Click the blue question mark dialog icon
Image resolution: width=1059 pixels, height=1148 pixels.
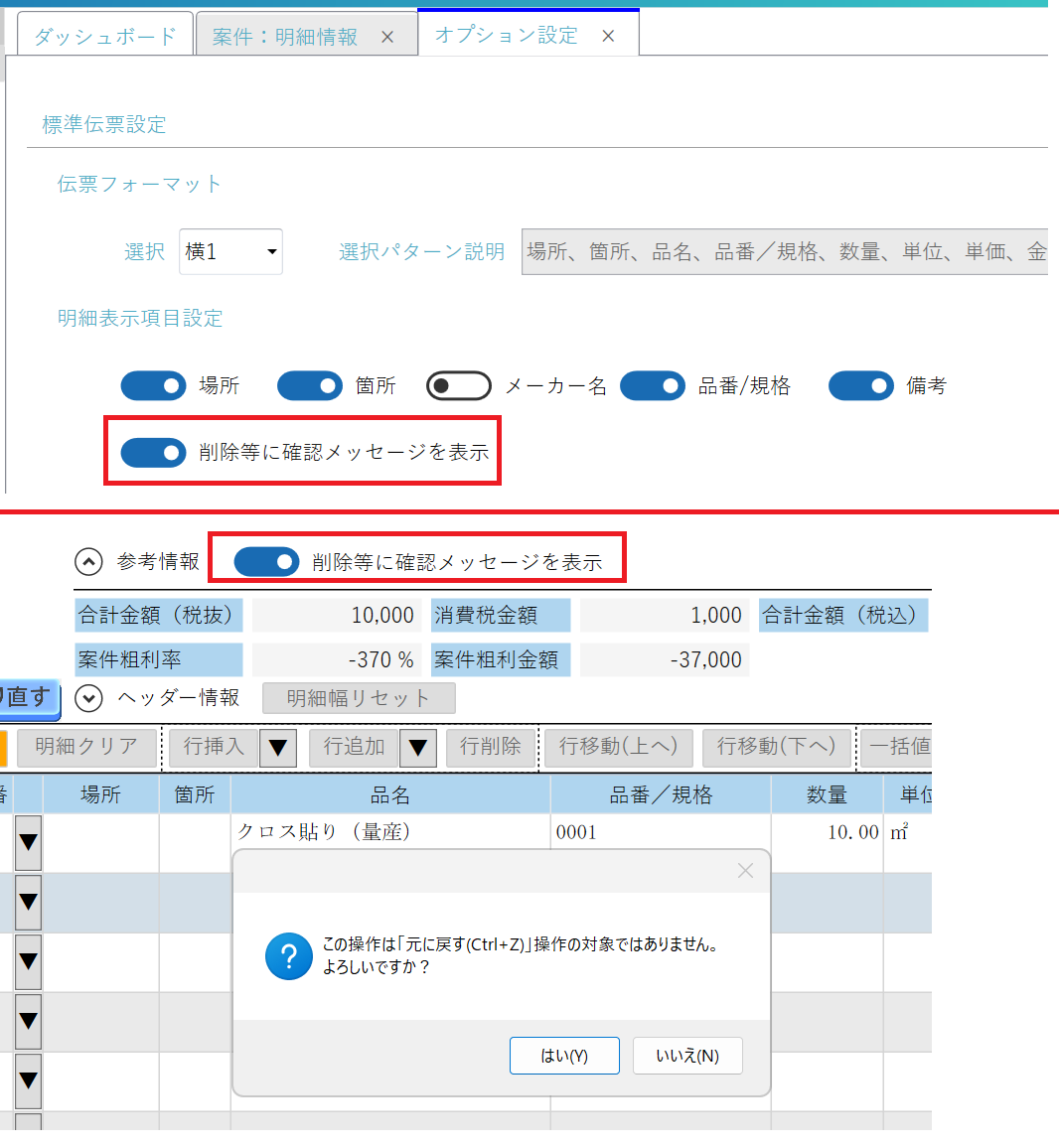[x=288, y=956]
